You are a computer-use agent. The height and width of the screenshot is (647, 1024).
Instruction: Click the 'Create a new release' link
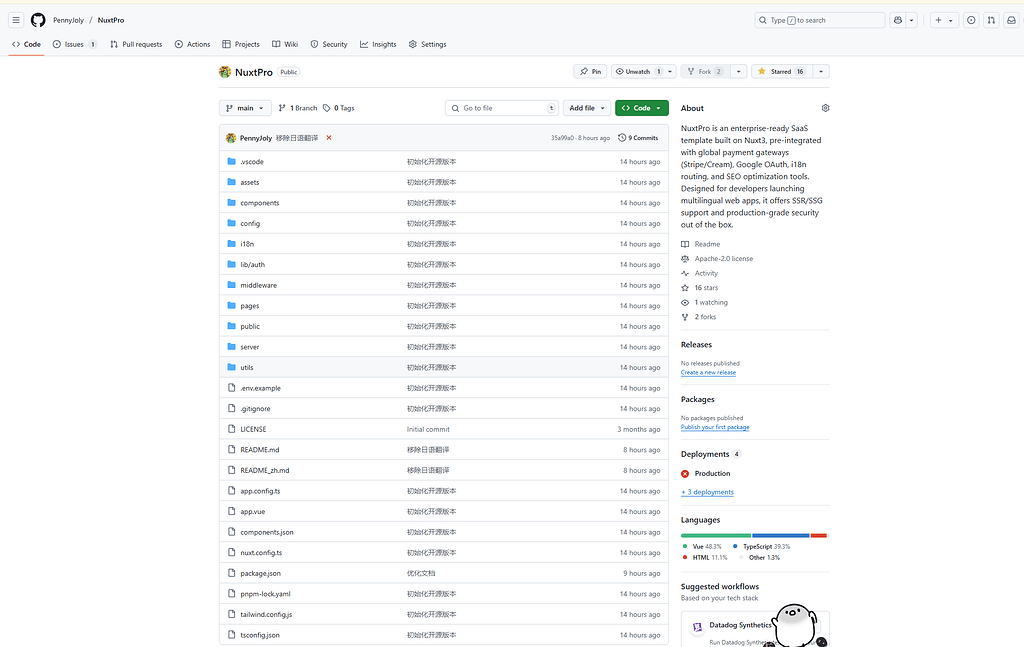point(709,373)
